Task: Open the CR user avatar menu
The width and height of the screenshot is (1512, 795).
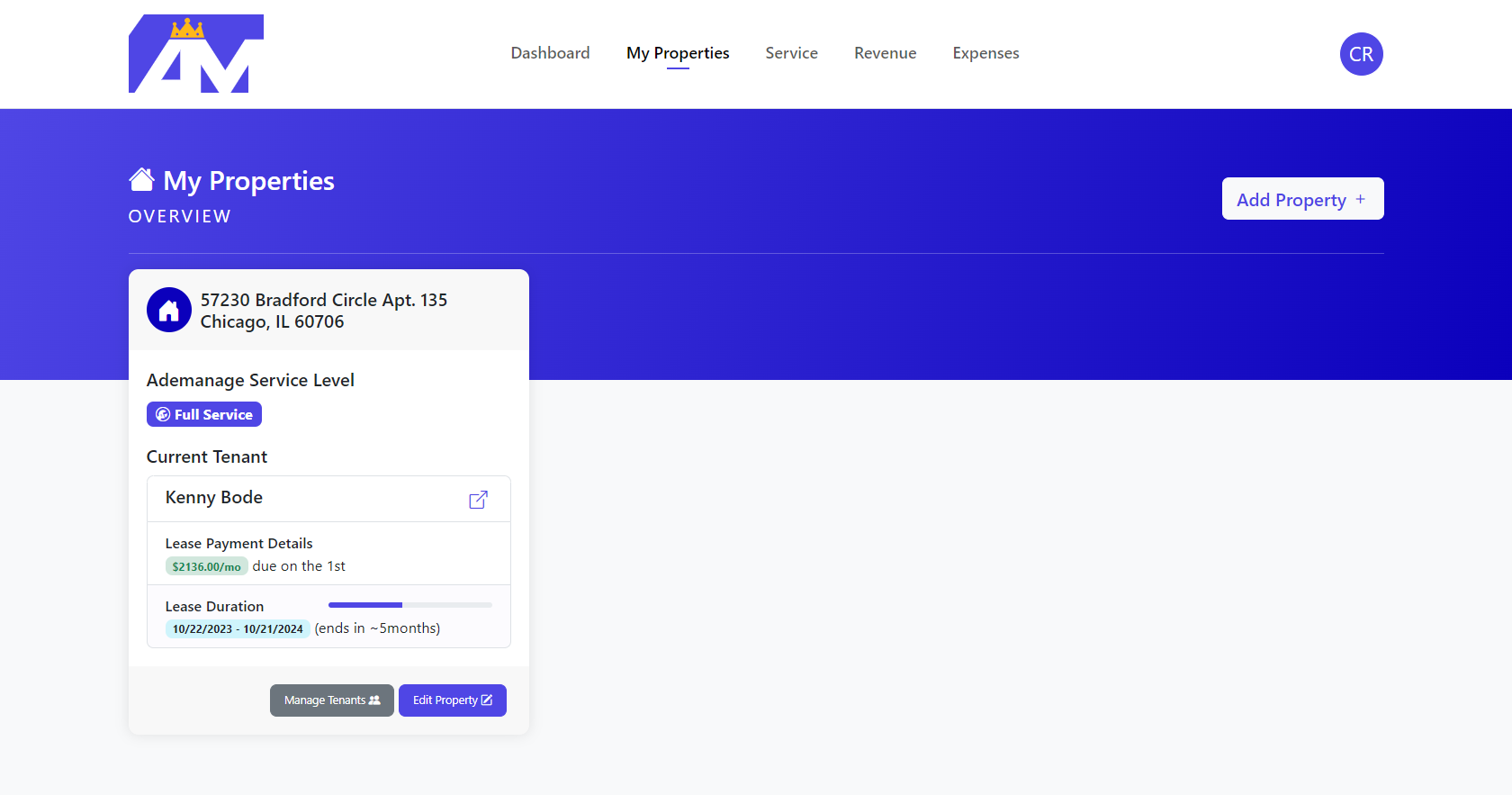Action: pos(1361,54)
